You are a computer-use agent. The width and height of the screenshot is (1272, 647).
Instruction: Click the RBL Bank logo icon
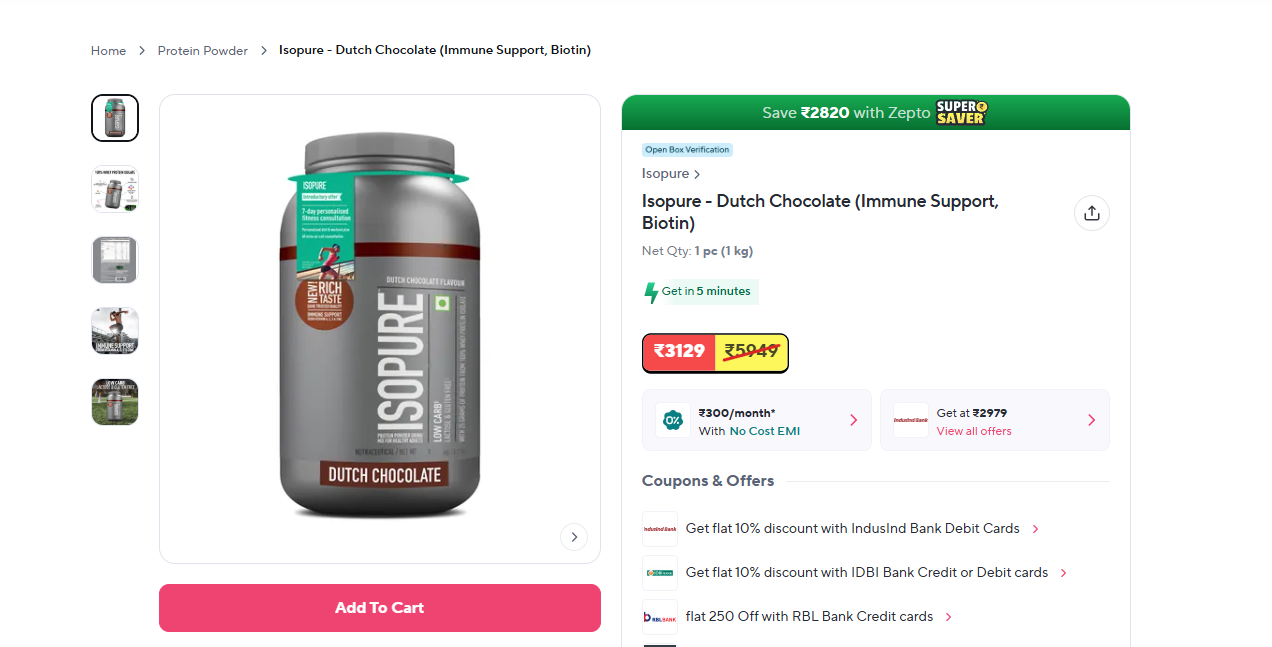(659, 617)
